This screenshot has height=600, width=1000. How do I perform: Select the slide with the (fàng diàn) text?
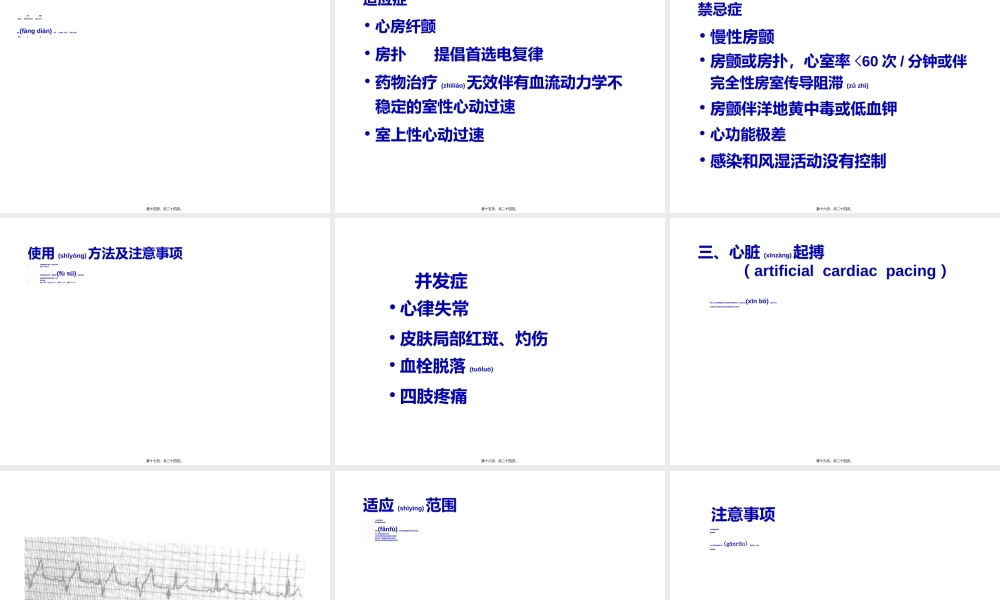coord(165,106)
